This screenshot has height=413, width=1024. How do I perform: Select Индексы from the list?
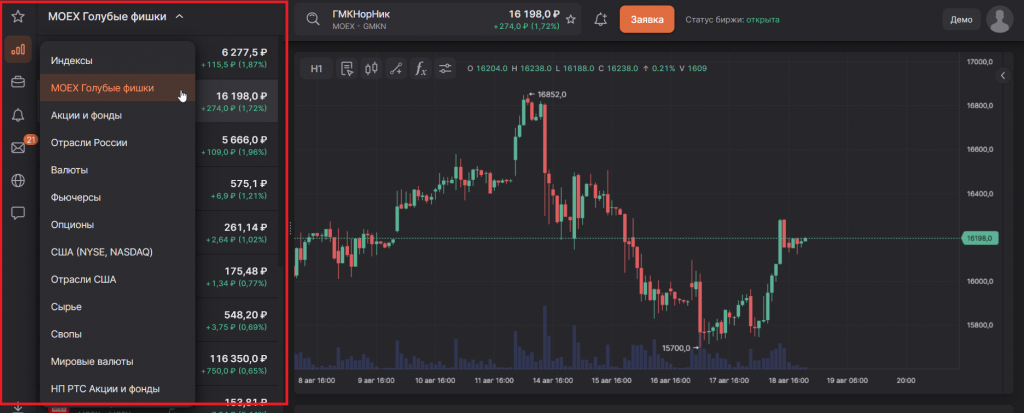tap(118, 60)
